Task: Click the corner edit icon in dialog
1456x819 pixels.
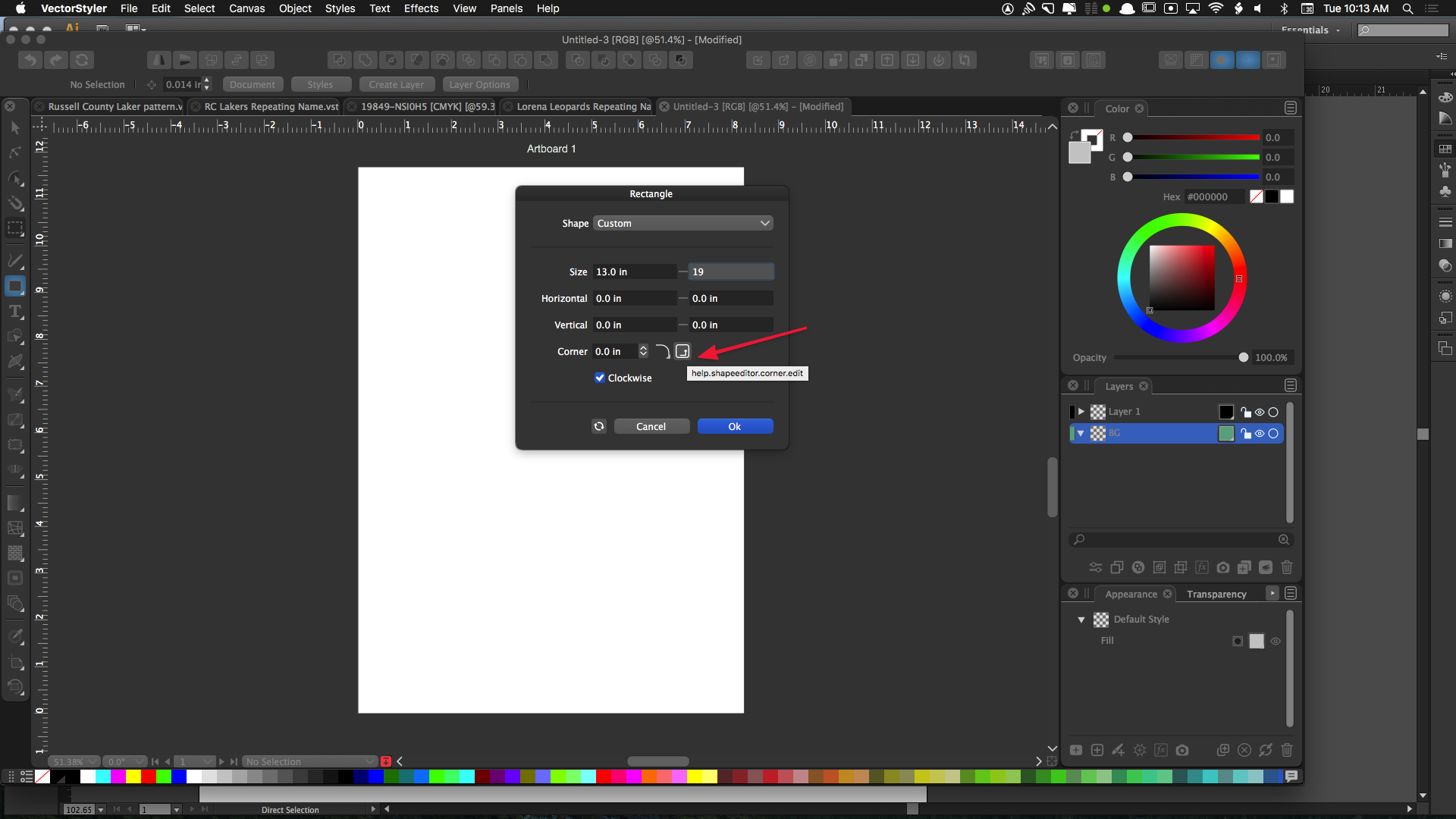Action: click(x=682, y=351)
